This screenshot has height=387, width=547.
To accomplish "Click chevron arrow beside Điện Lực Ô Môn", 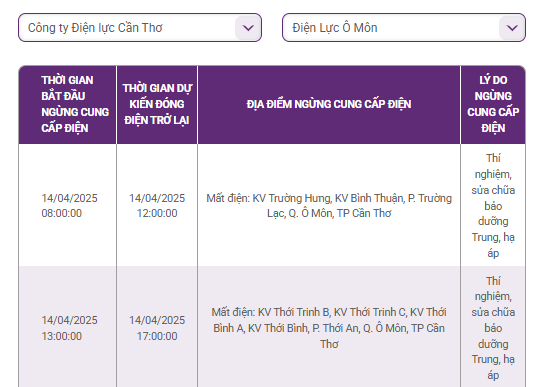I will 512,28.
